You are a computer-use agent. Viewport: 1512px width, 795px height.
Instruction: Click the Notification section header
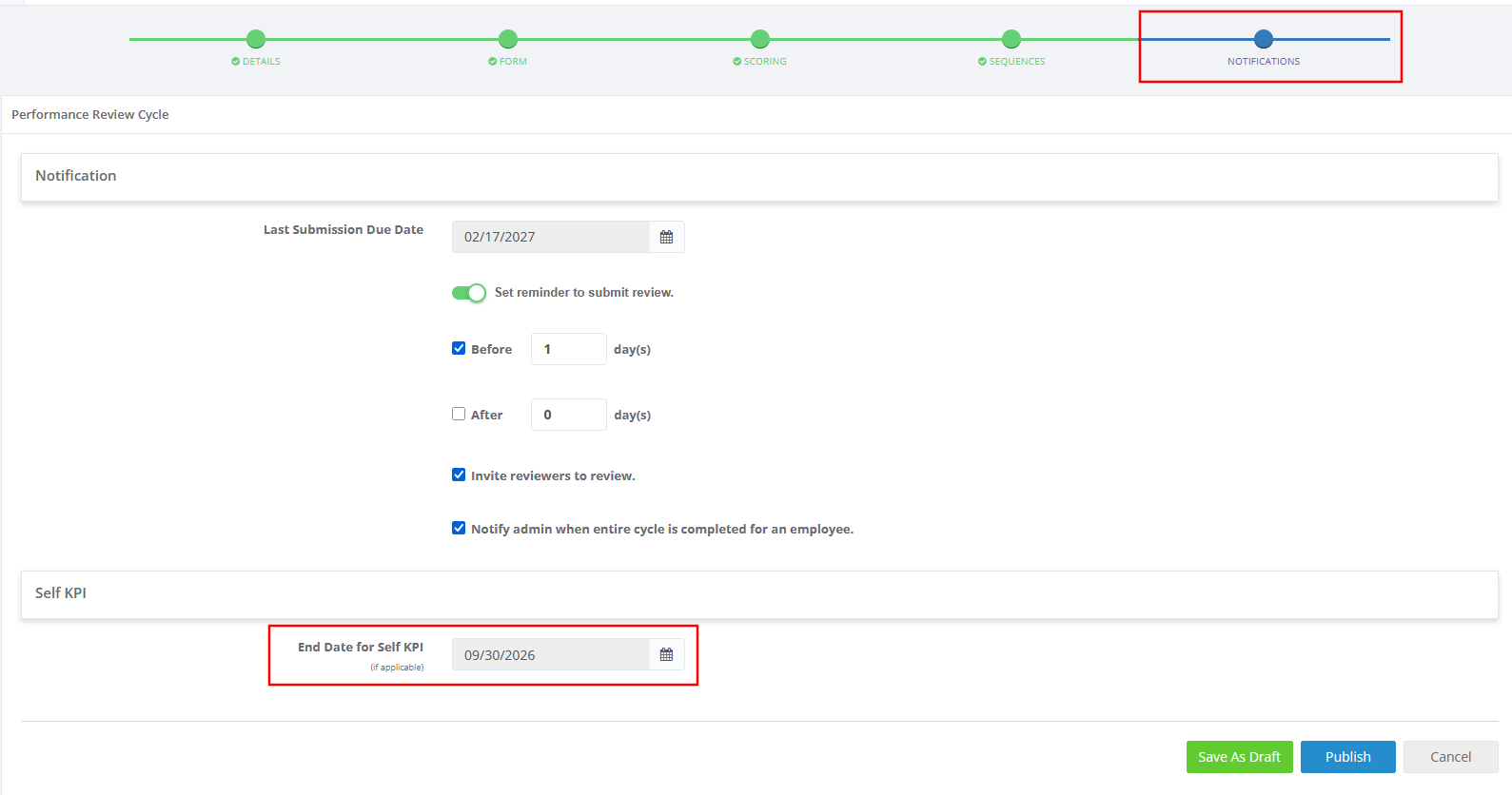(x=759, y=177)
